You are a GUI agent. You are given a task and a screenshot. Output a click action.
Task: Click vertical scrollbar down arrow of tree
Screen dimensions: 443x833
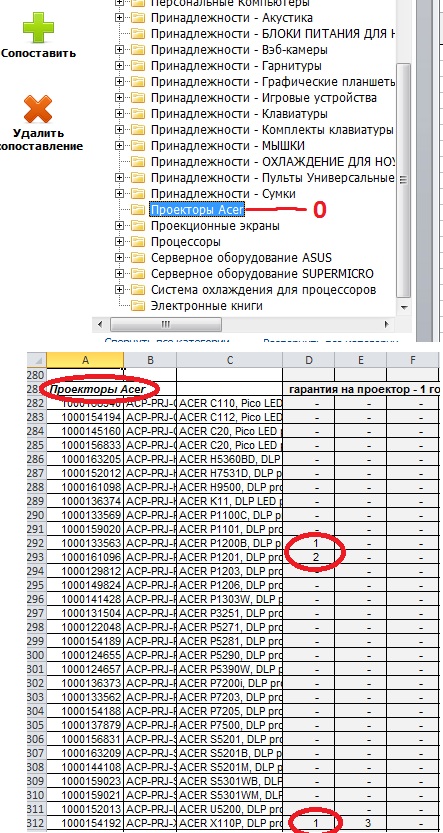tap(404, 307)
